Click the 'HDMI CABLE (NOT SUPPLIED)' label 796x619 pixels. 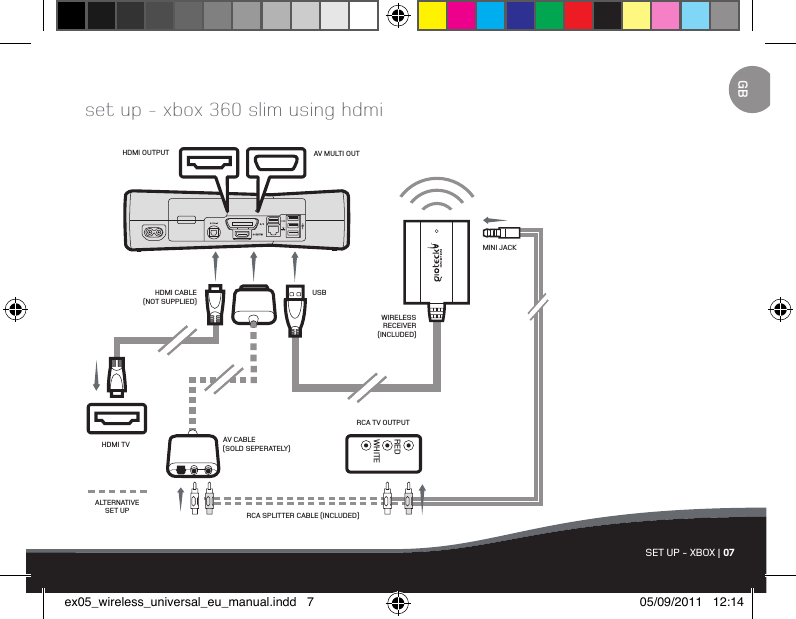click(x=170, y=297)
